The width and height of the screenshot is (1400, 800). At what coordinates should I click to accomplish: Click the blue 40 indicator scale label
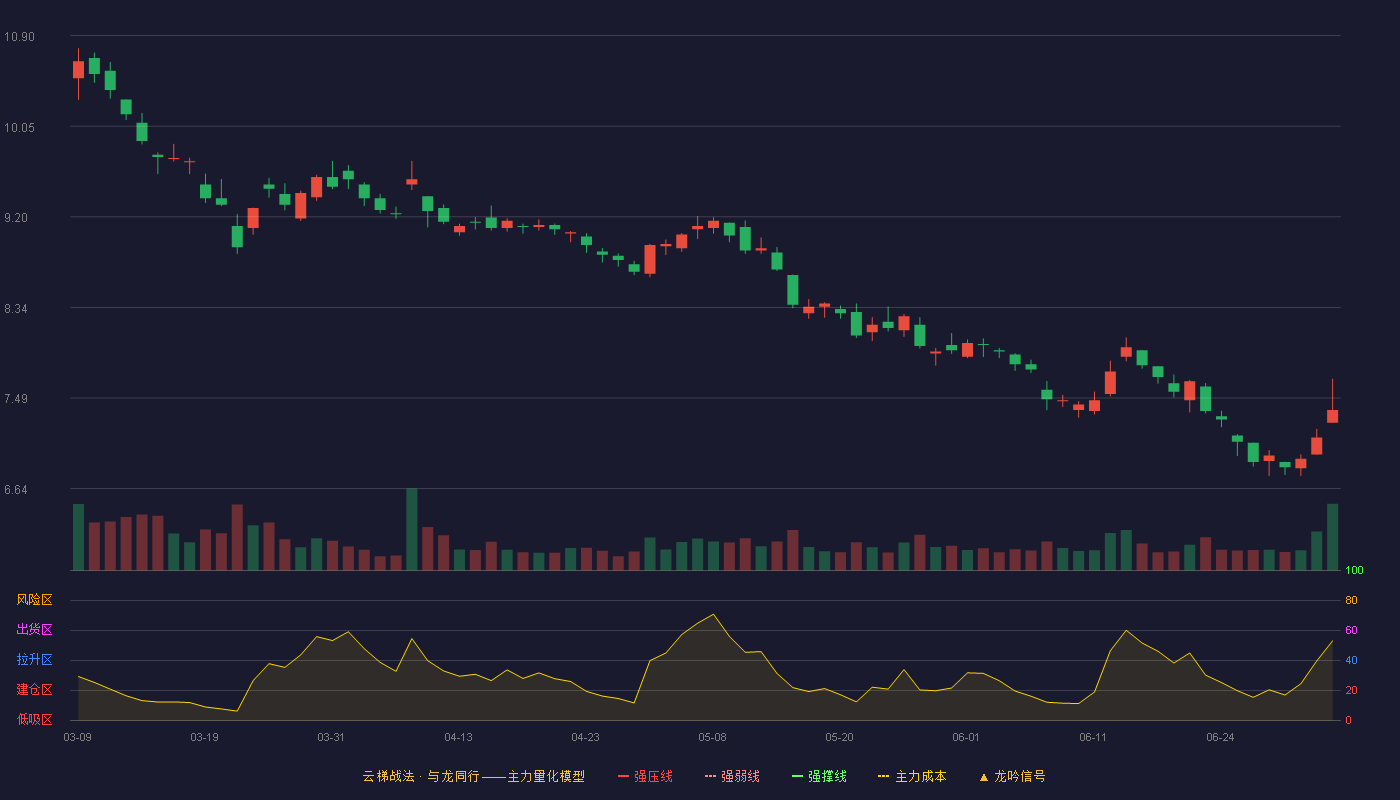pos(1351,660)
